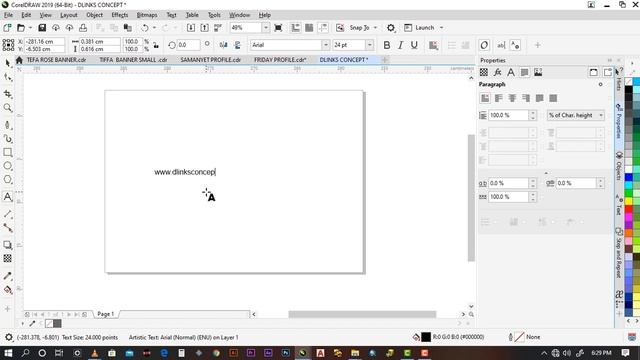
Task: Click the X position input field
Action: point(44,42)
